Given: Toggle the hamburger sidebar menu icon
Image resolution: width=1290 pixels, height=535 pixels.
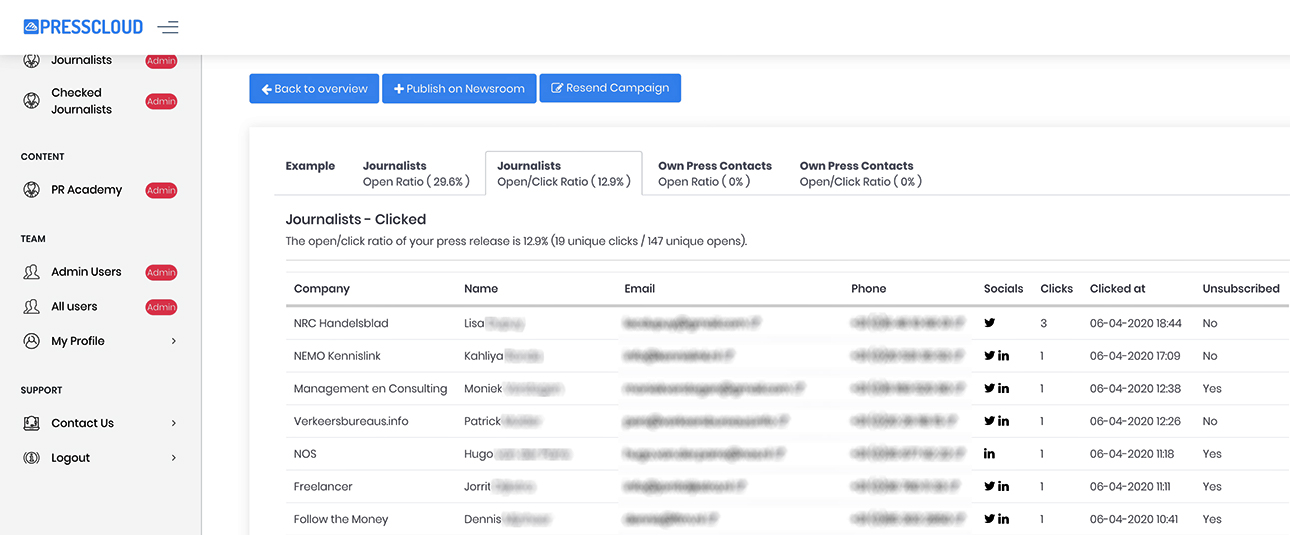Looking at the screenshot, I should [x=168, y=27].
